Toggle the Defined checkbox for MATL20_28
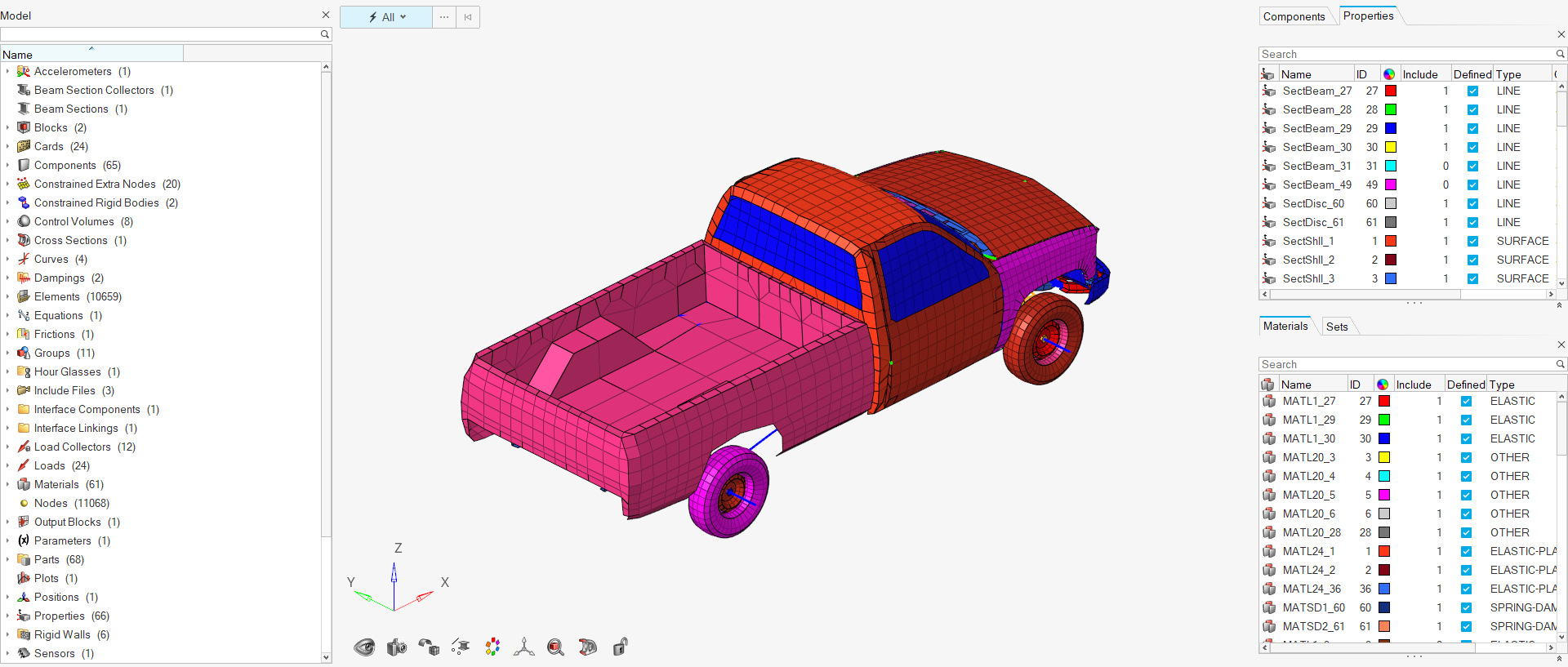The width and height of the screenshot is (1568, 667). 1466,533
